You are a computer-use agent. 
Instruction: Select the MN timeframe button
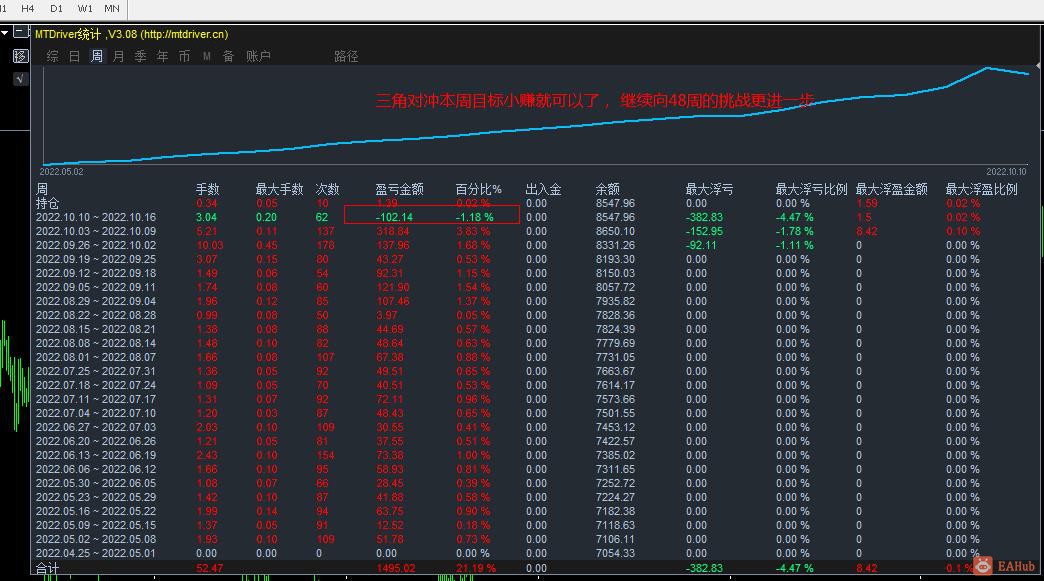point(112,9)
